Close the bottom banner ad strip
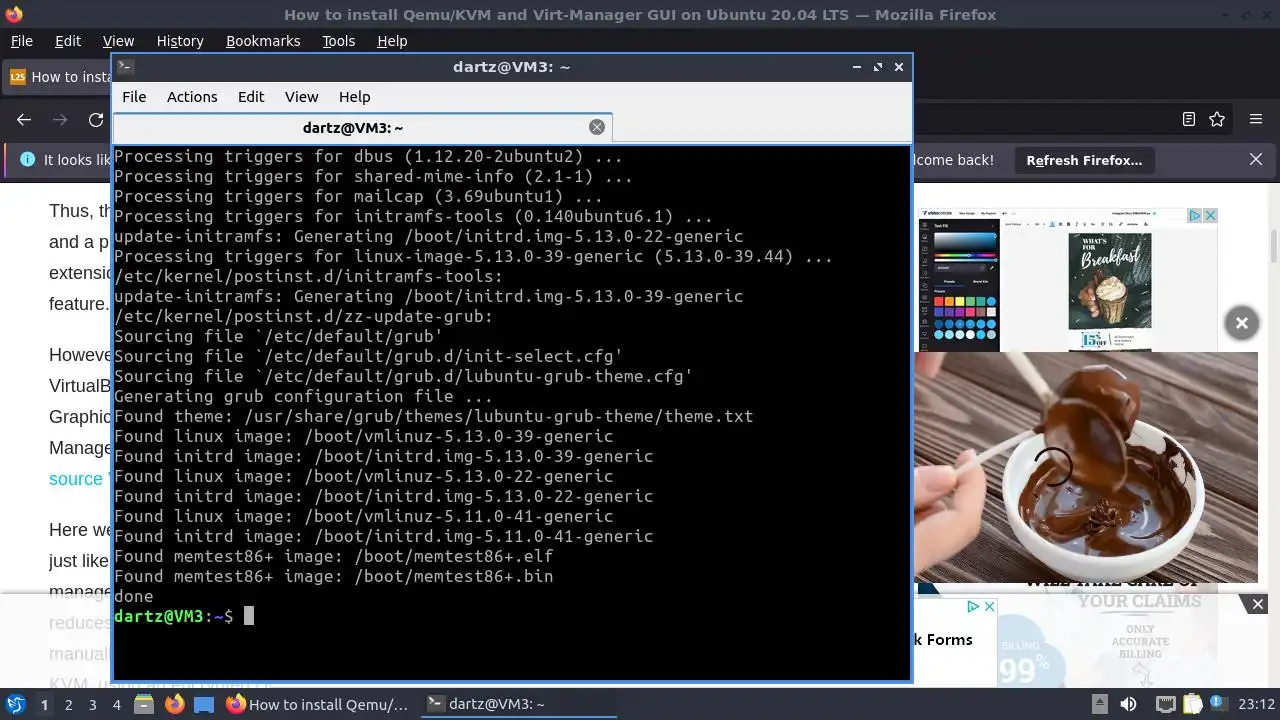This screenshot has width=1280, height=720. coord(1258,604)
